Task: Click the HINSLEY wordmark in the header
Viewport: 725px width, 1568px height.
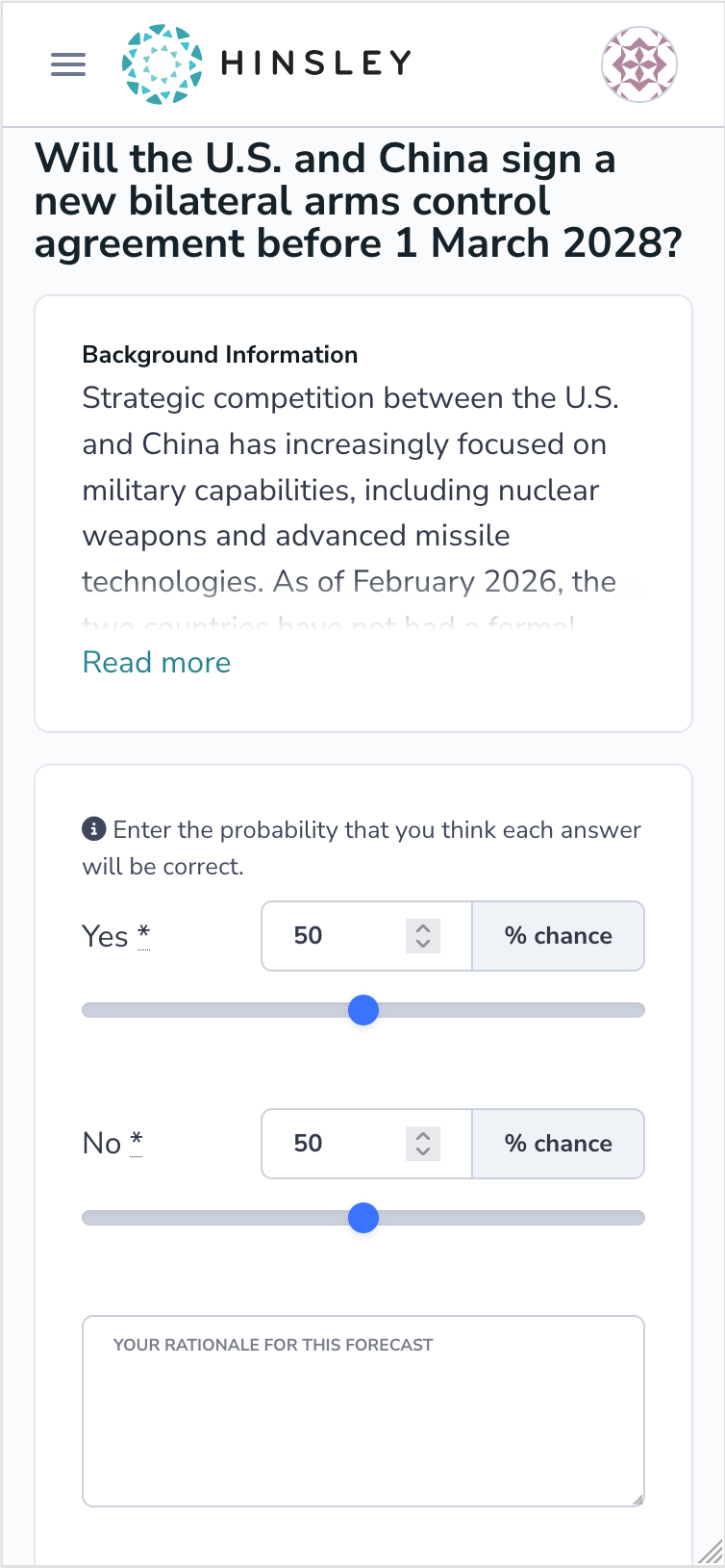Action: click(313, 63)
